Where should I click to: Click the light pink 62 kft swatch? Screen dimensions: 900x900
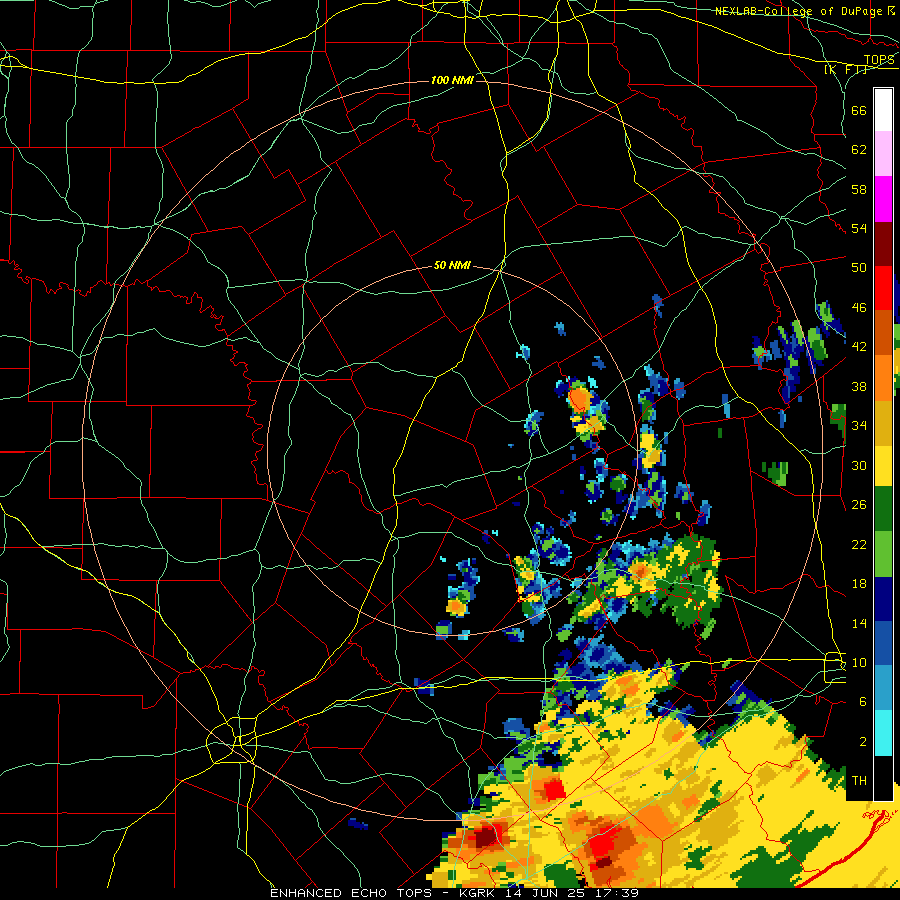point(883,154)
